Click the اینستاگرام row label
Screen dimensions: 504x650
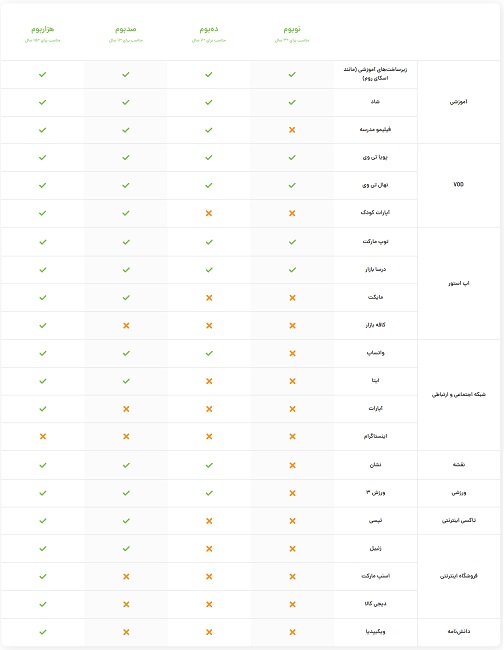tap(376, 437)
